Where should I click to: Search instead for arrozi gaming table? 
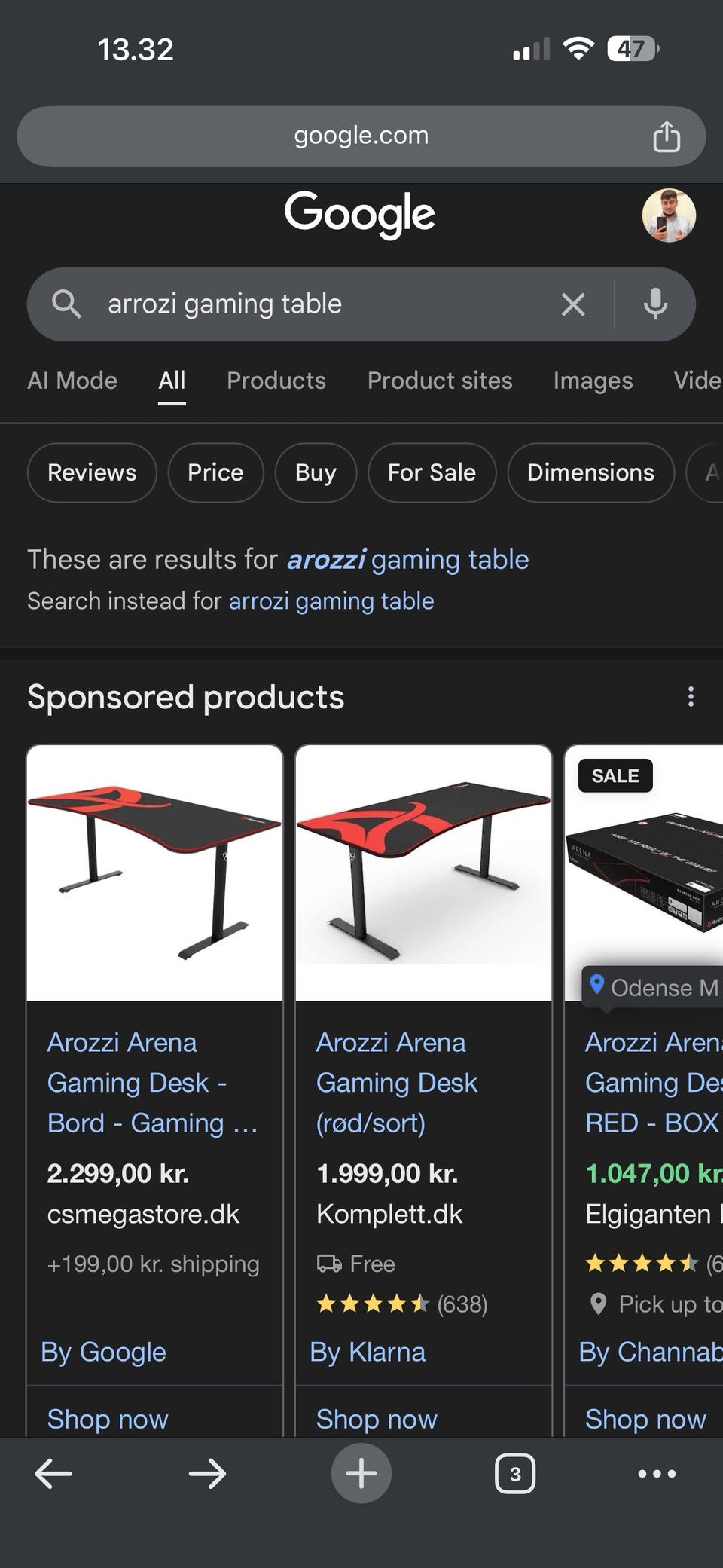click(x=331, y=601)
